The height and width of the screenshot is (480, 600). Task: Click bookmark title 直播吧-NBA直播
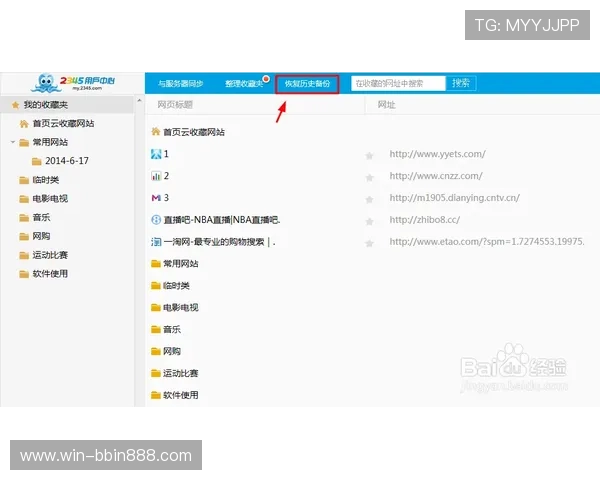[x=222, y=220]
